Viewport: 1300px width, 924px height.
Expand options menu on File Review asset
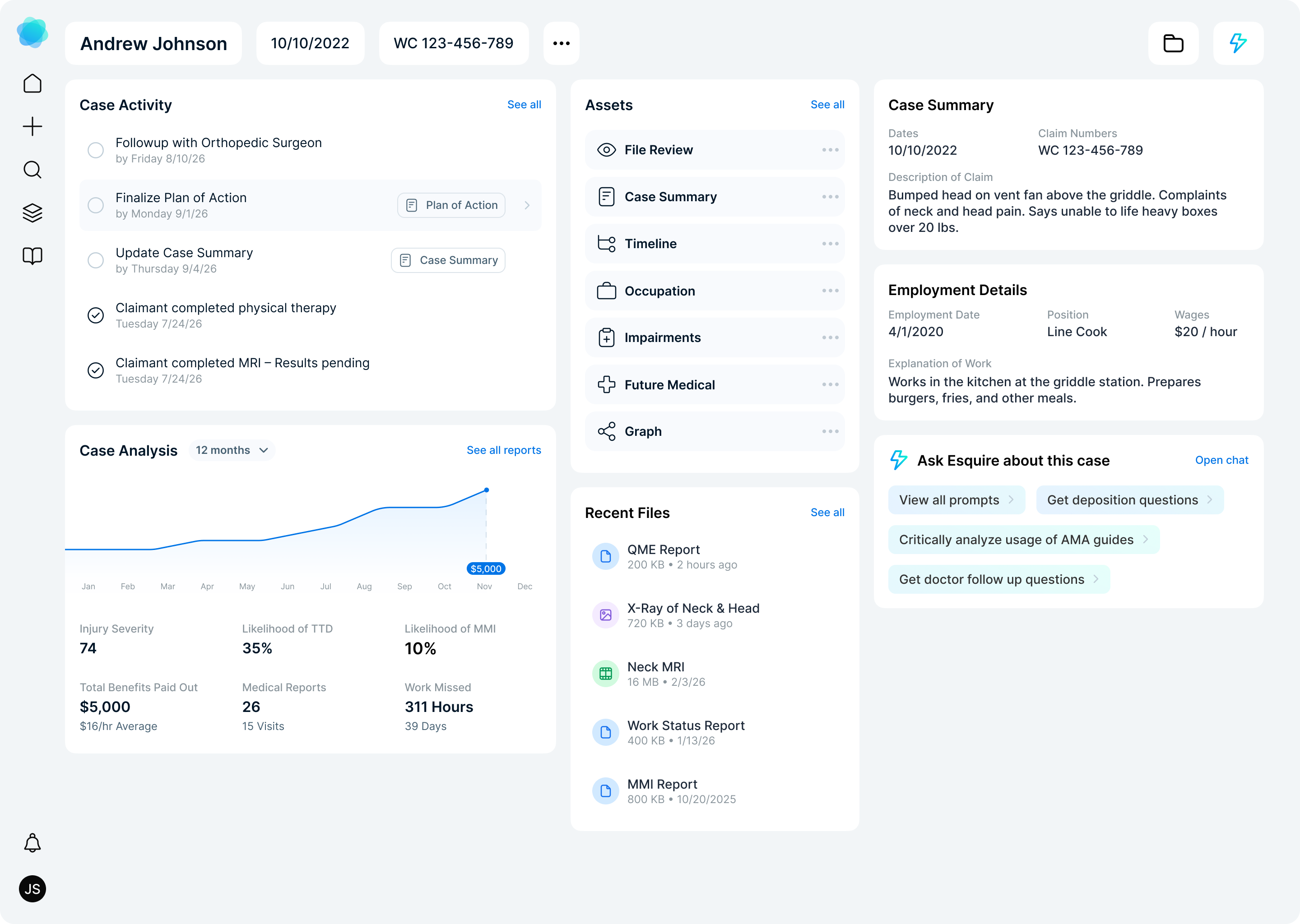click(831, 150)
